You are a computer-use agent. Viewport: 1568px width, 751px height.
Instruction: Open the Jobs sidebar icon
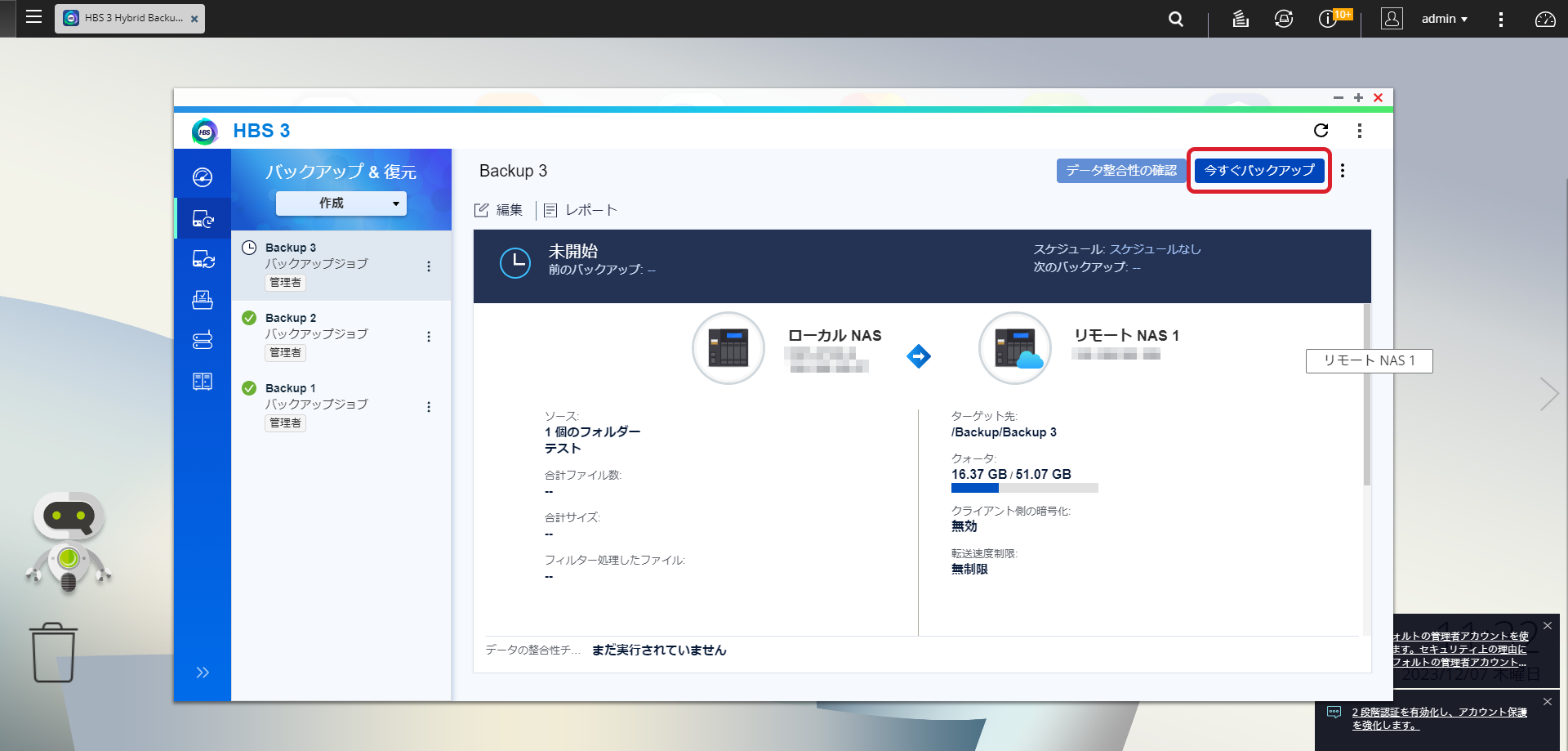[203, 300]
